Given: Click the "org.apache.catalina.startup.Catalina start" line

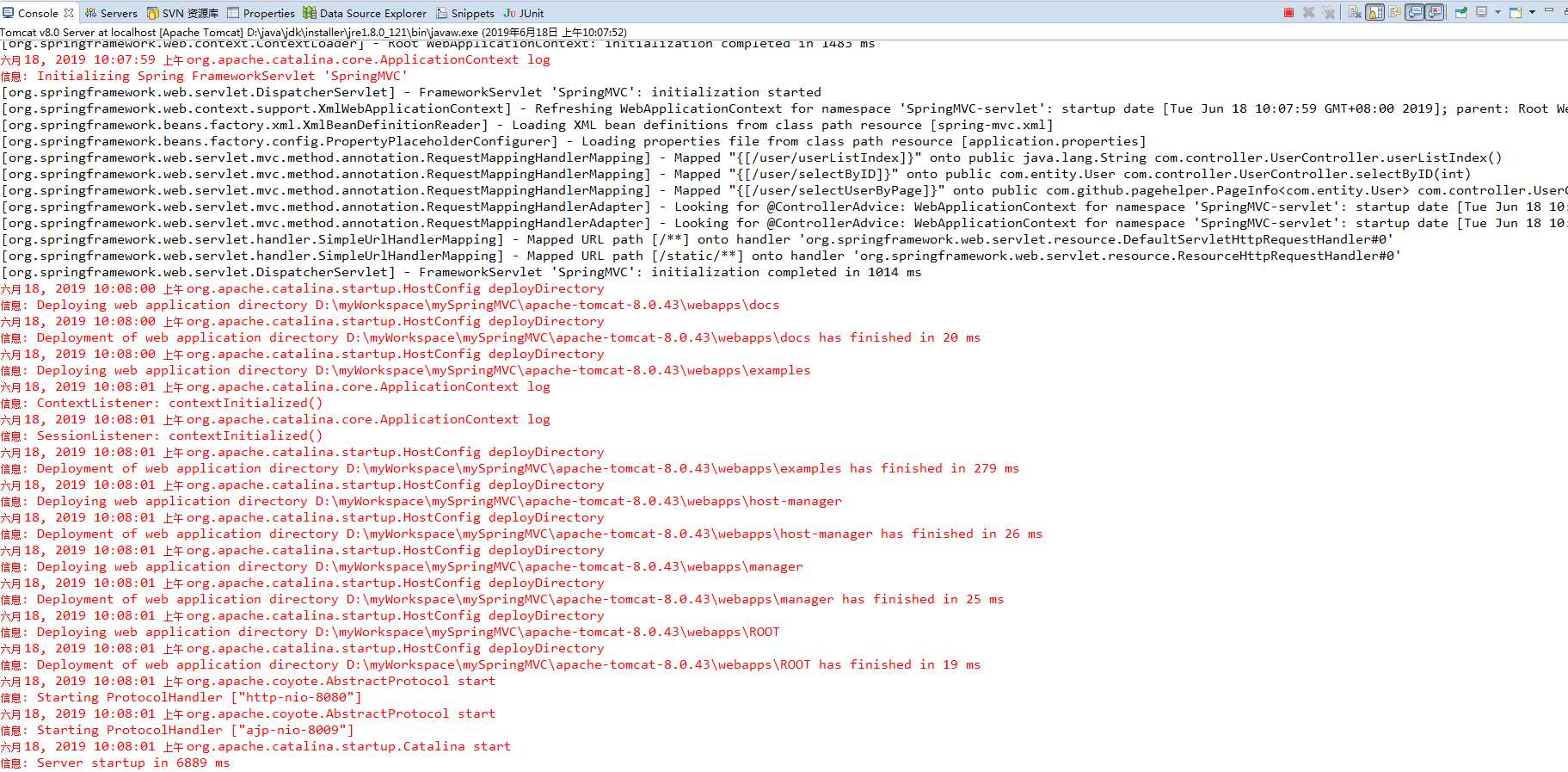Looking at the screenshot, I should [255, 746].
